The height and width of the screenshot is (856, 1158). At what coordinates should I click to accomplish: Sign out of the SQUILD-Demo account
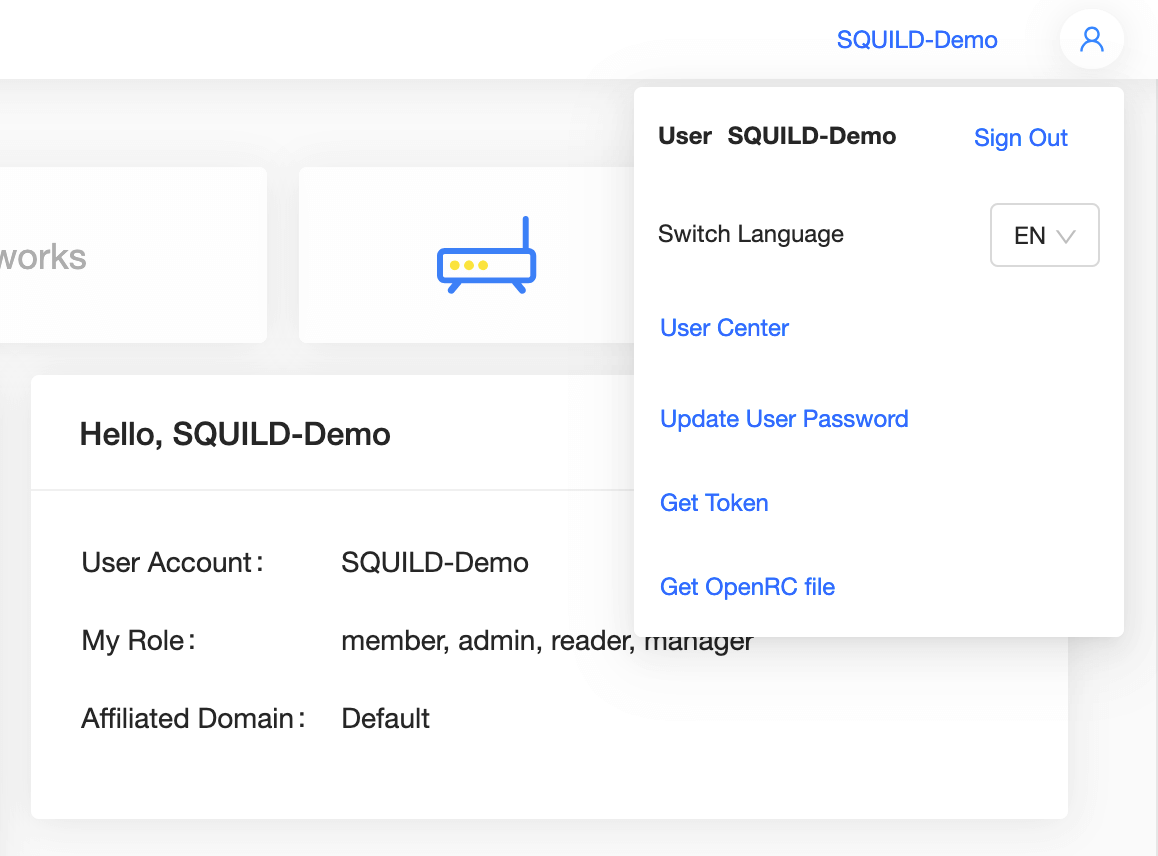coord(1020,138)
